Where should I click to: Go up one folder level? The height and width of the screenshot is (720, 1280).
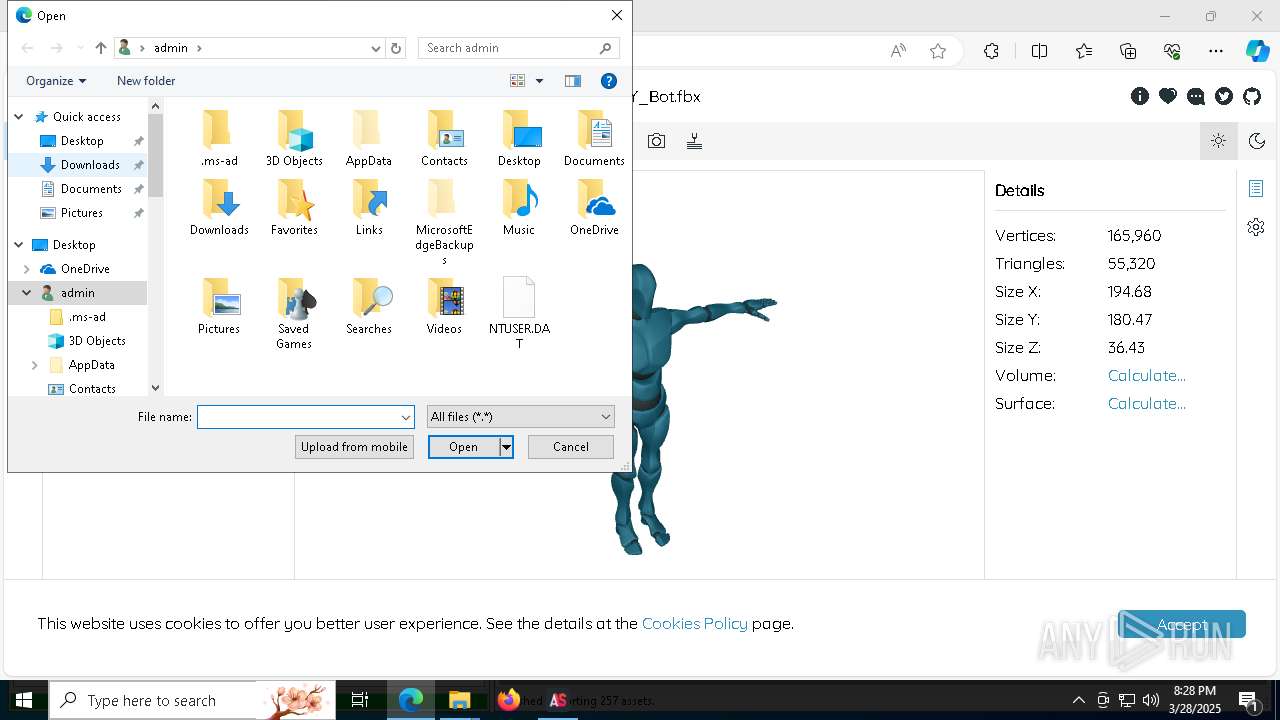[x=101, y=48]
